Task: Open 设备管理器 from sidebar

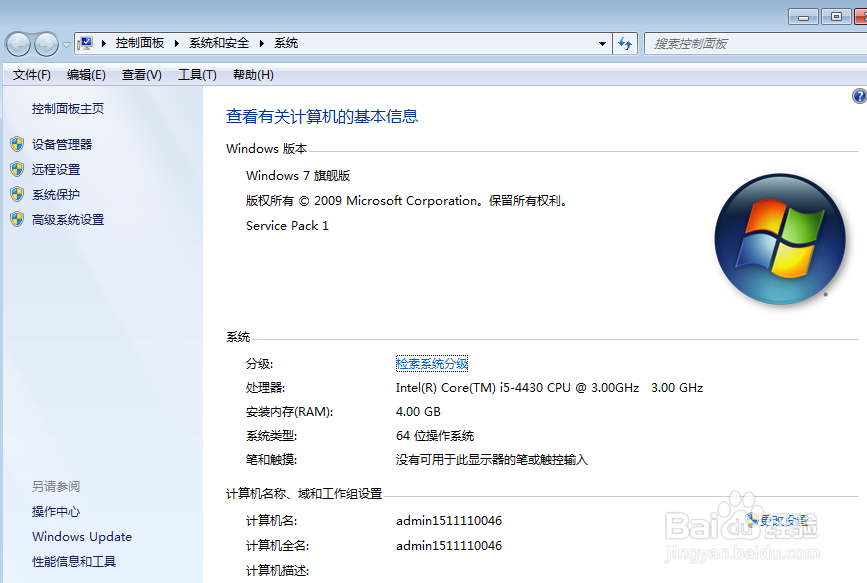Action: [x=62, y=144]
